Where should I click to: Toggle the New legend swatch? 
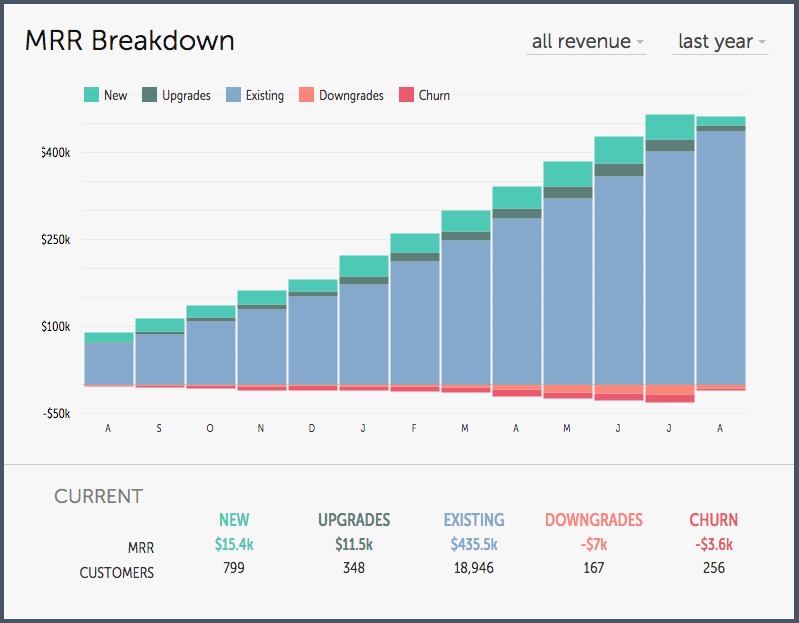coord(91,95)
